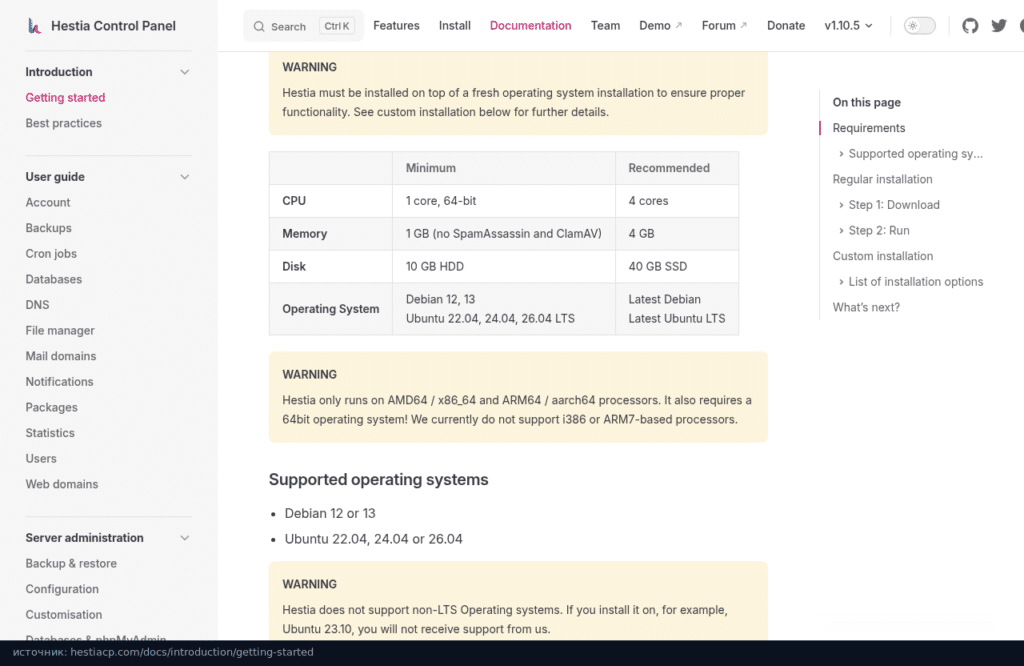This screenshot has width=1024, height=666.
Task: Select the Documentation nav item
Action: [530, 25]
